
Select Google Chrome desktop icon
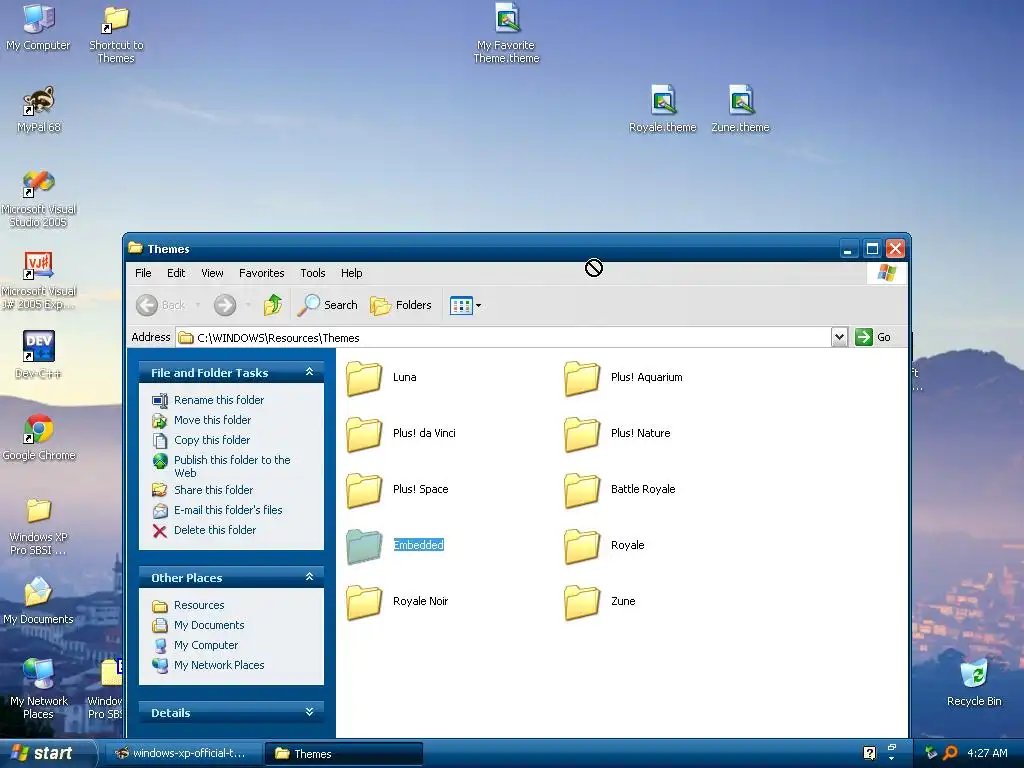tap(39, 438)
